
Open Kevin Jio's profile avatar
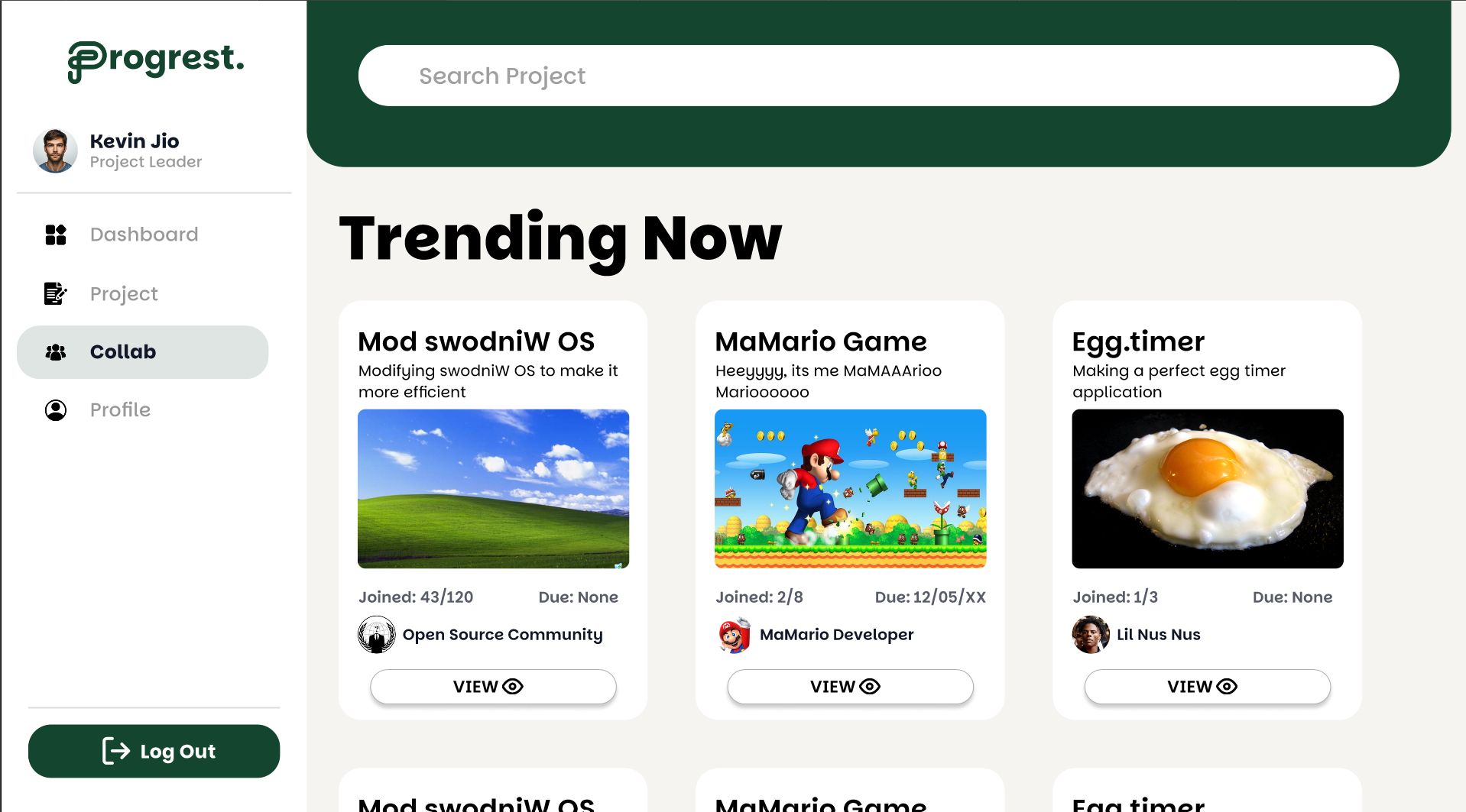click(55, 150)
